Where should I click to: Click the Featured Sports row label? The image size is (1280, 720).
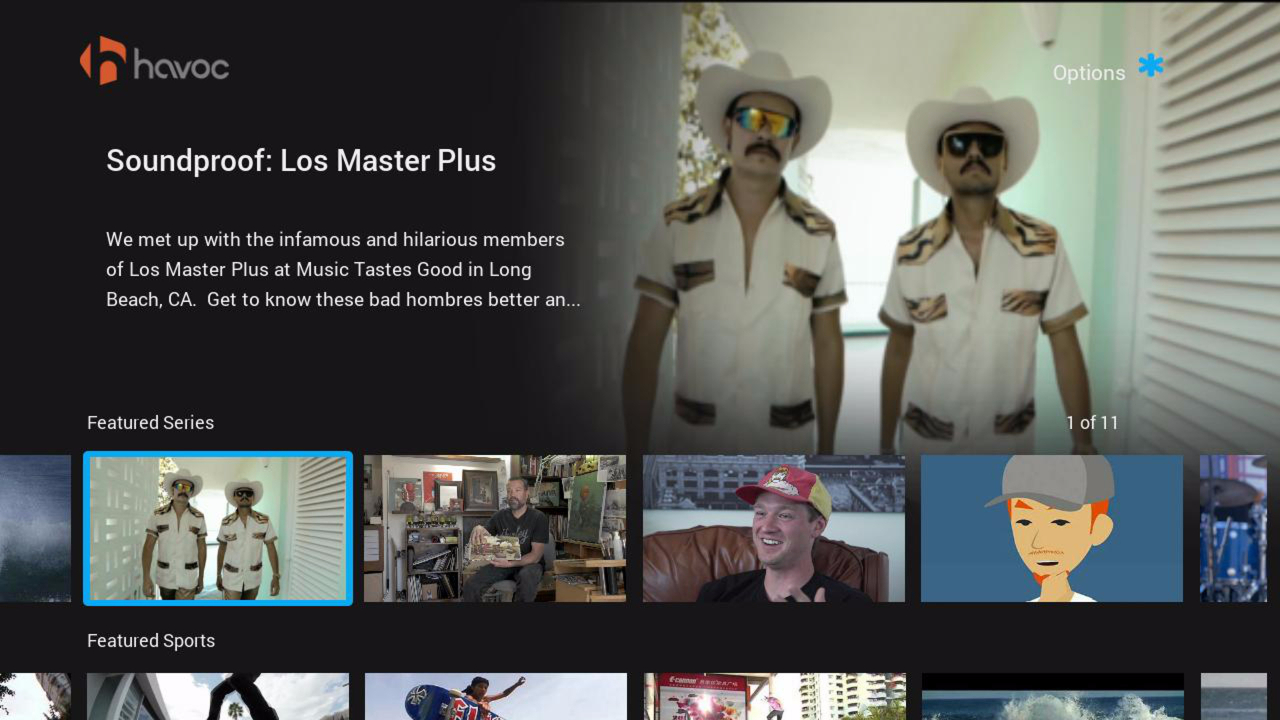[151, 640]
